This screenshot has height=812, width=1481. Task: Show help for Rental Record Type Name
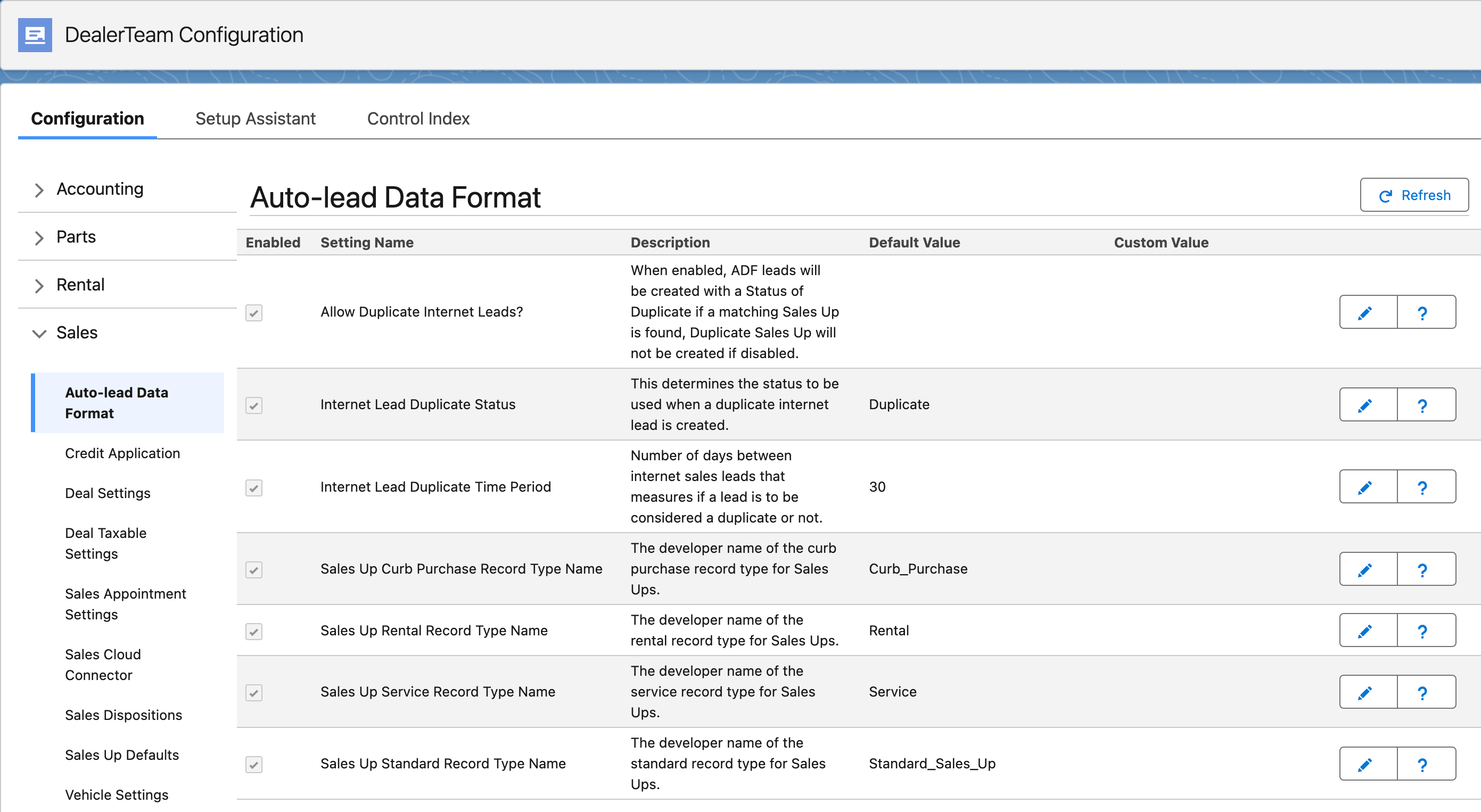point(1426,631)
